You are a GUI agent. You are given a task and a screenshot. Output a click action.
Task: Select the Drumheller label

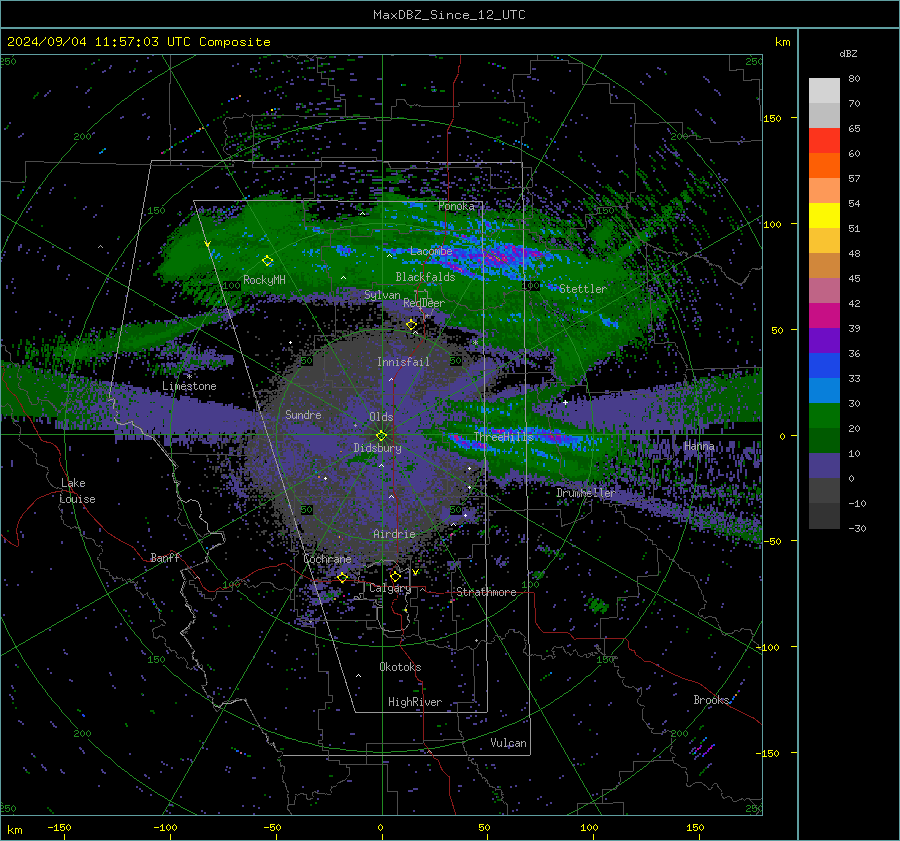(x=585, y=493)
